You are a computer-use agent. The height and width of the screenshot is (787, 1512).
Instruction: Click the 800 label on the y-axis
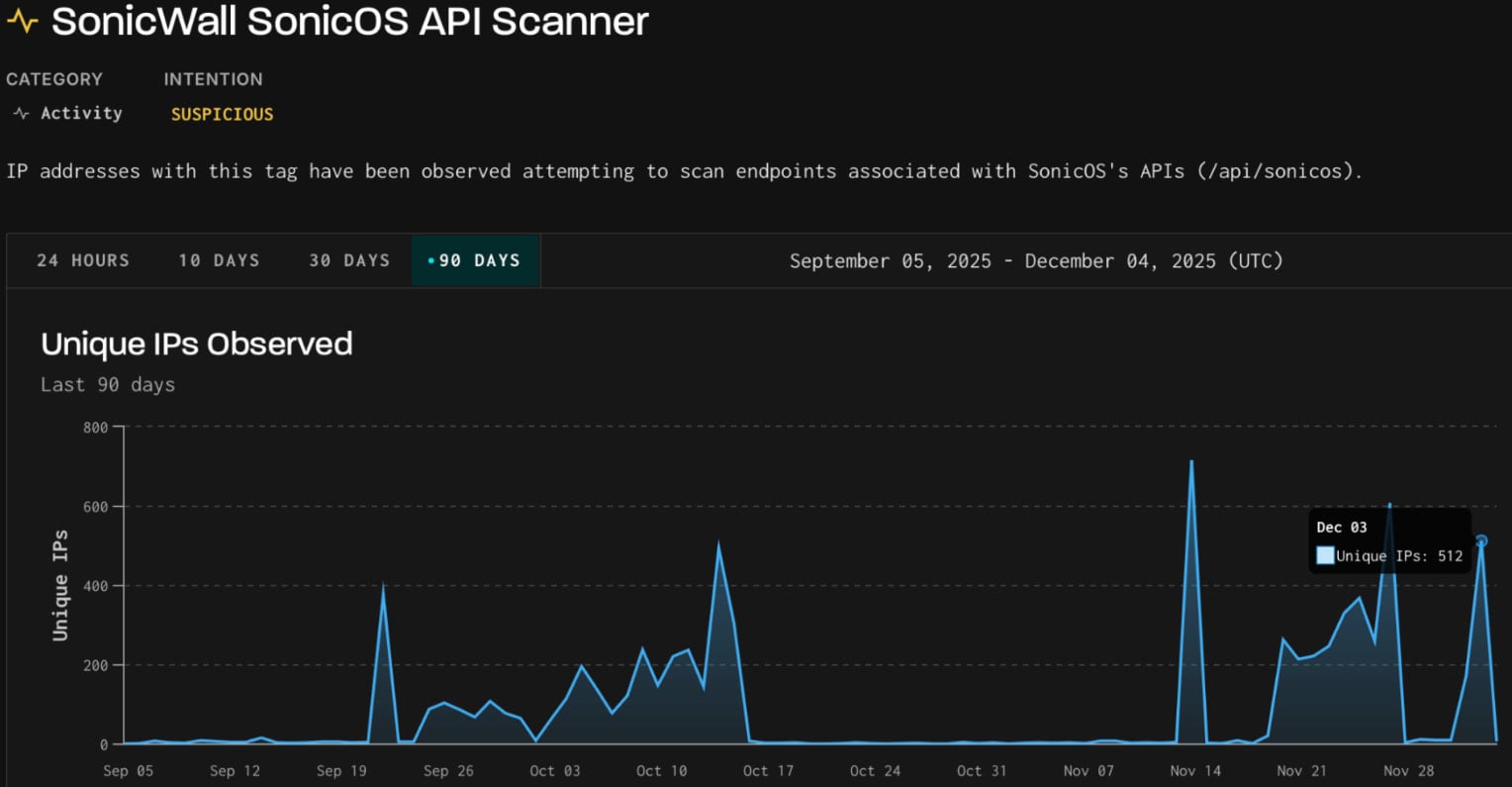(x=95, y=428)
